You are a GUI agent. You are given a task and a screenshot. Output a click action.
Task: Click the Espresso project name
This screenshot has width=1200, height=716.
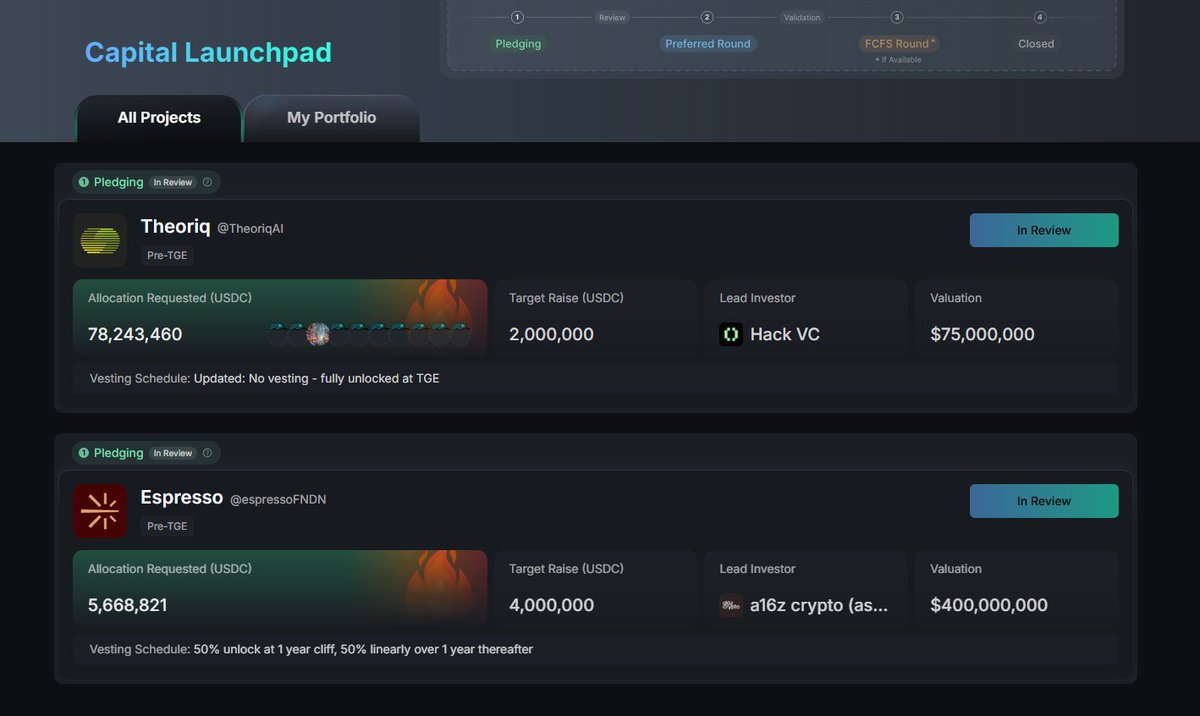point(182,497)
